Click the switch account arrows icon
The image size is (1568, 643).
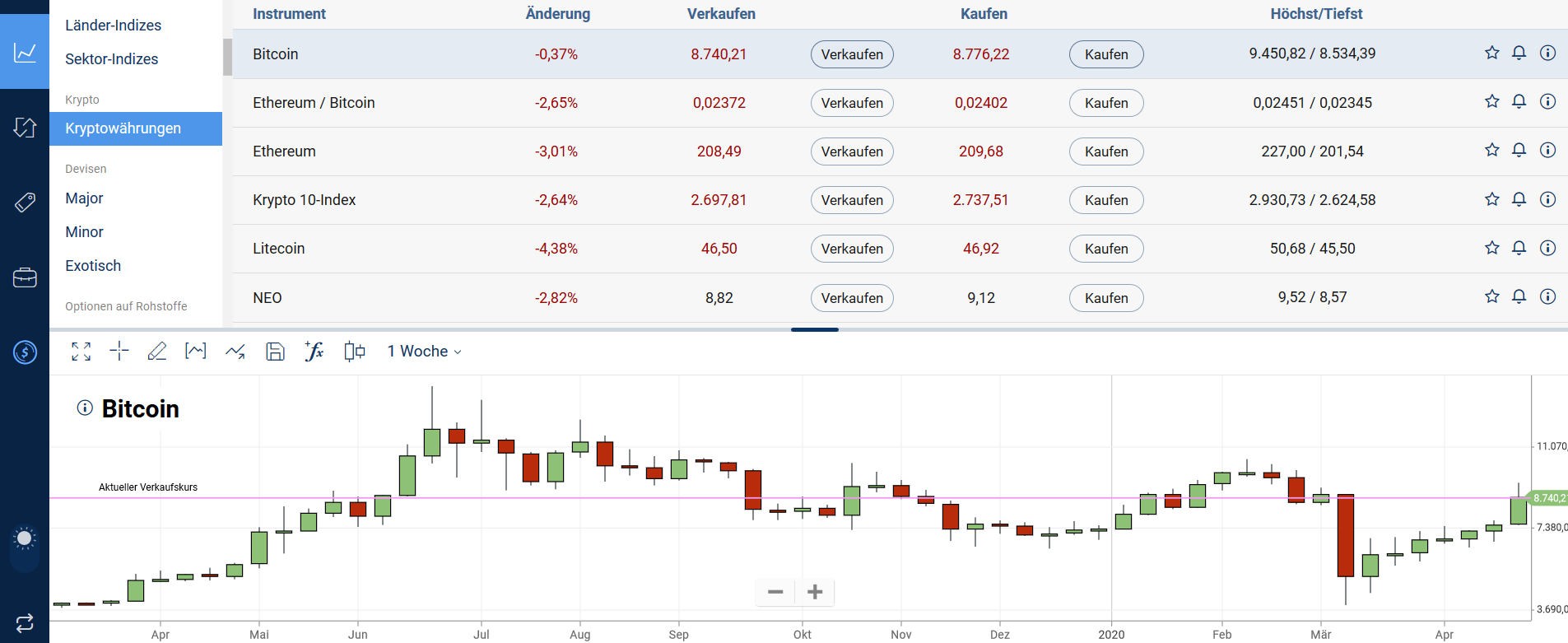(25, 622)
